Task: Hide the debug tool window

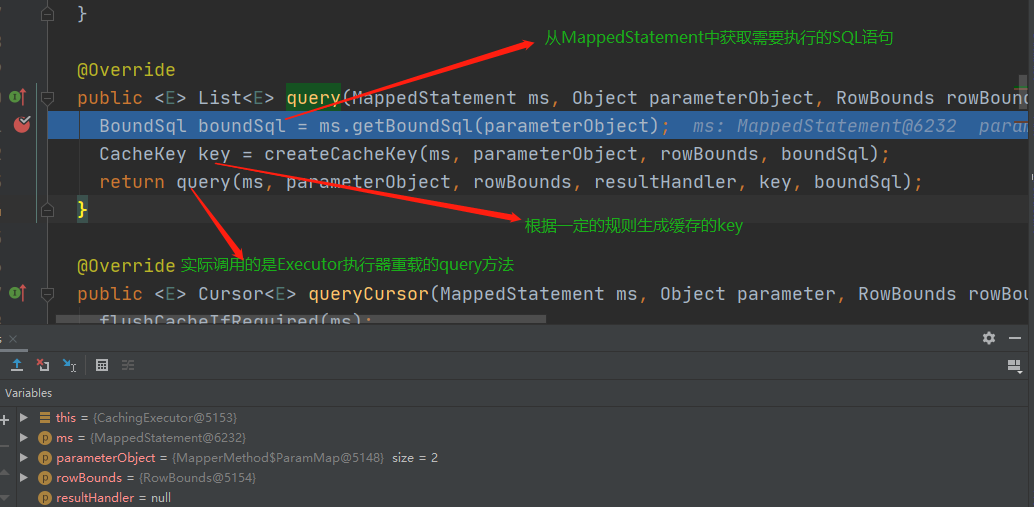Action: 1015,338
